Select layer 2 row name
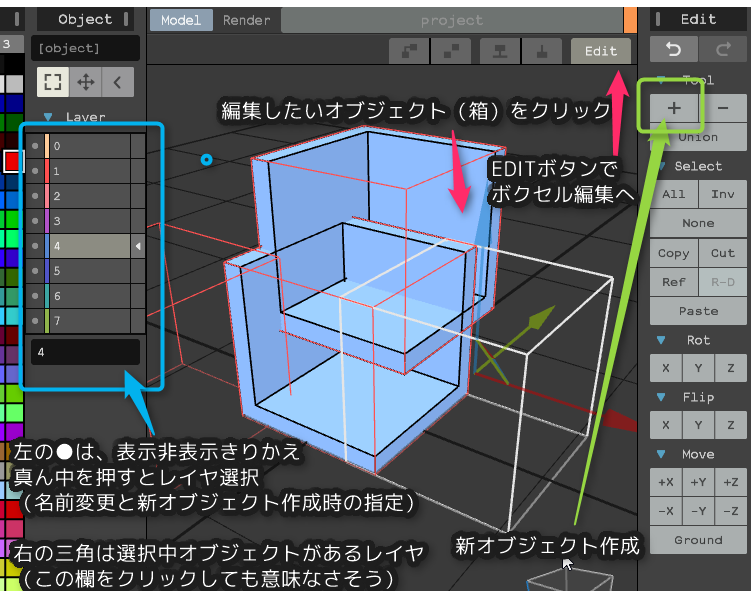The height and width of the screenshot is (591, 751). click(x=90, y=196)
